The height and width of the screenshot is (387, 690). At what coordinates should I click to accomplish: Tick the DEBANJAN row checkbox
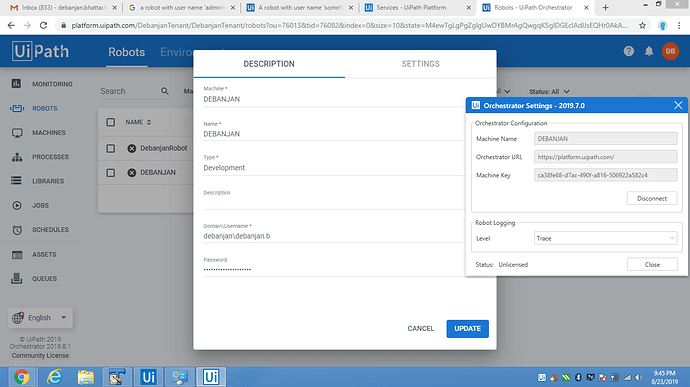[x=110, y=173]
